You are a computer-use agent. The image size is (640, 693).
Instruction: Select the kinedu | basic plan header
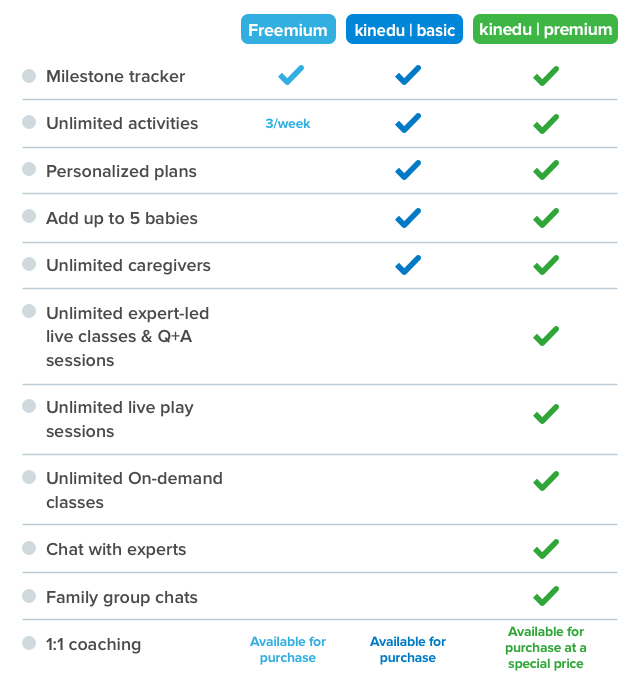tap(405, 30)
